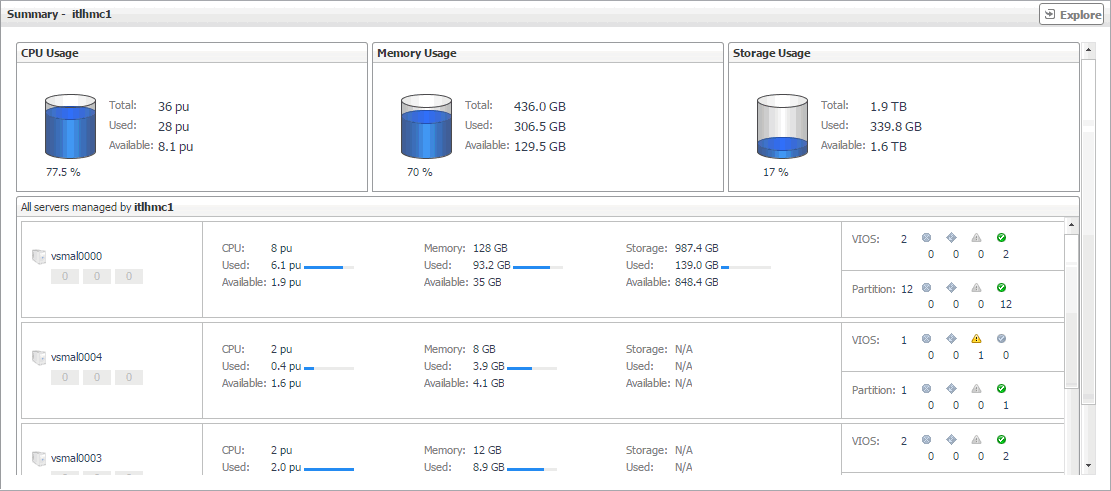Image resolution: width=1111 pixels, height=491 pixels.
Task: Click the first alarm count box under vsmal0000
Action: 65,276
